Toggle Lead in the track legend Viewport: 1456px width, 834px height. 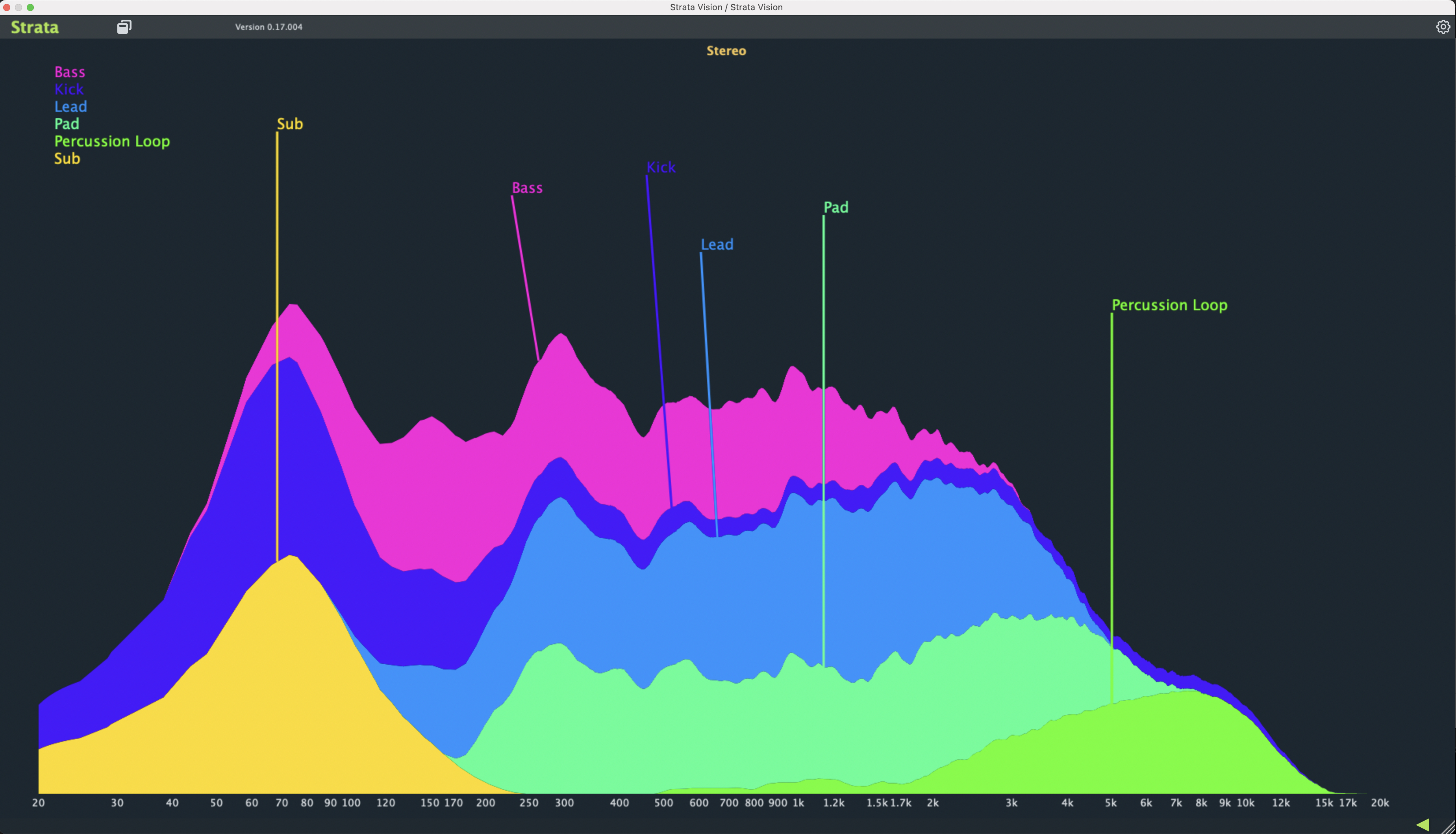pos(70,107)
